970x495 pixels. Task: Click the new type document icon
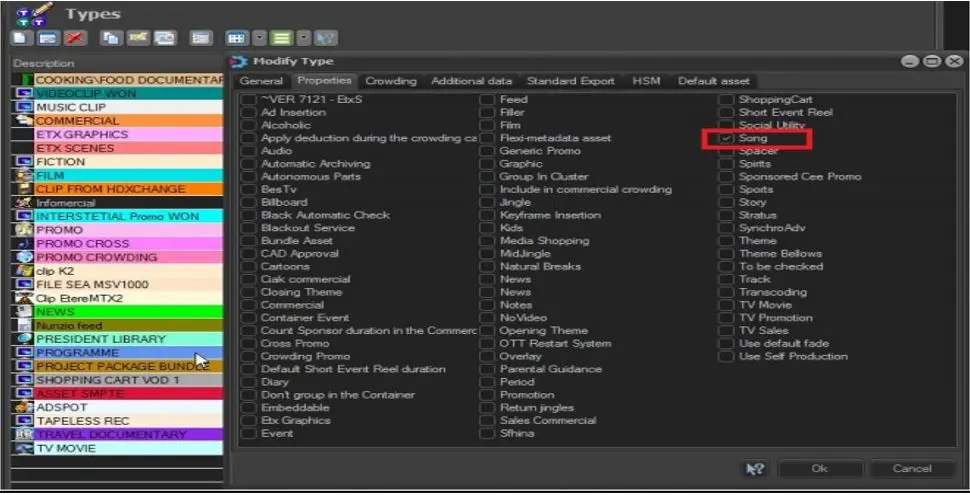click(x=21, y=38)
